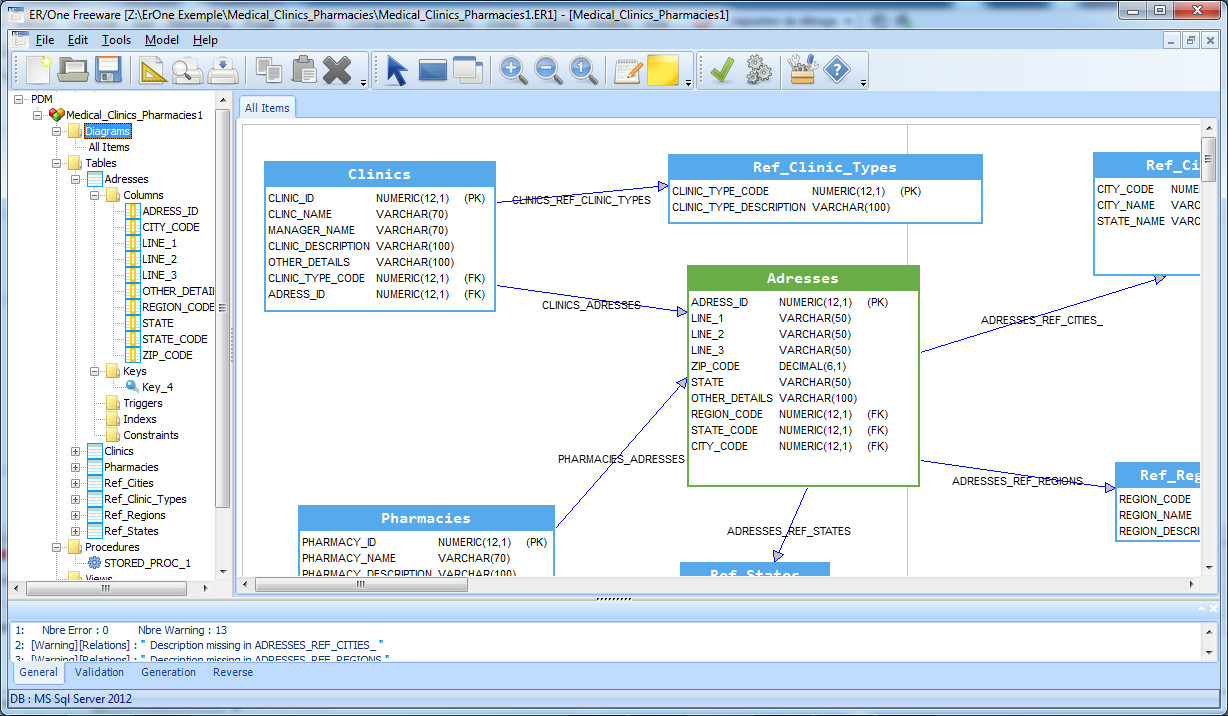Screen dimensions: 1228x716
Task: Switch to the Generation output tab
Action: 168,672
